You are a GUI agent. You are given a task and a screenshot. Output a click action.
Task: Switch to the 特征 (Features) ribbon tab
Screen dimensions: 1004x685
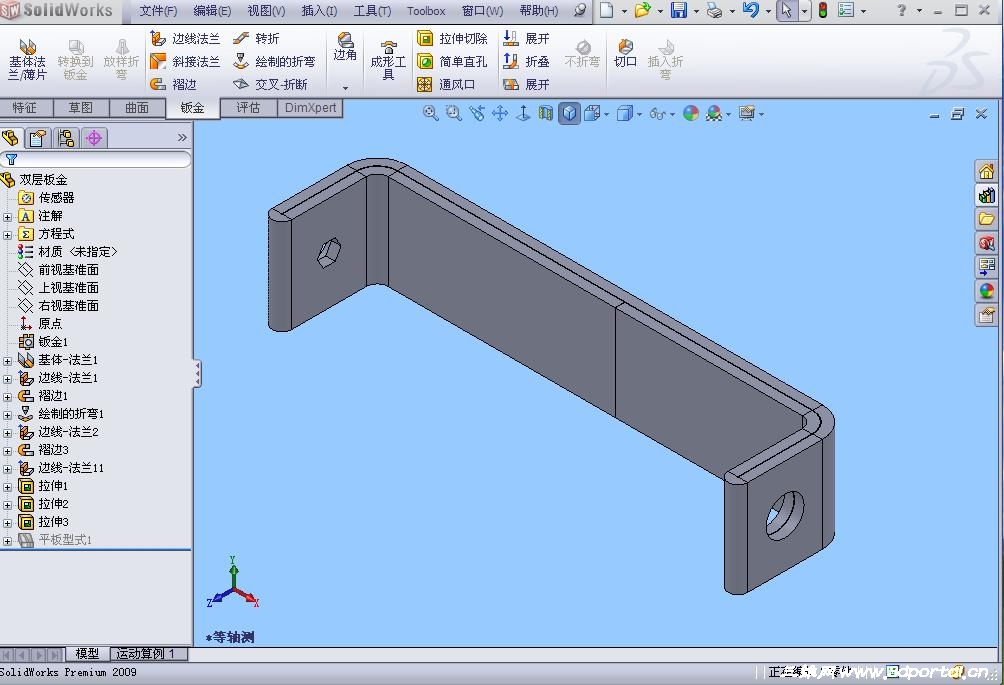point(26,108)
